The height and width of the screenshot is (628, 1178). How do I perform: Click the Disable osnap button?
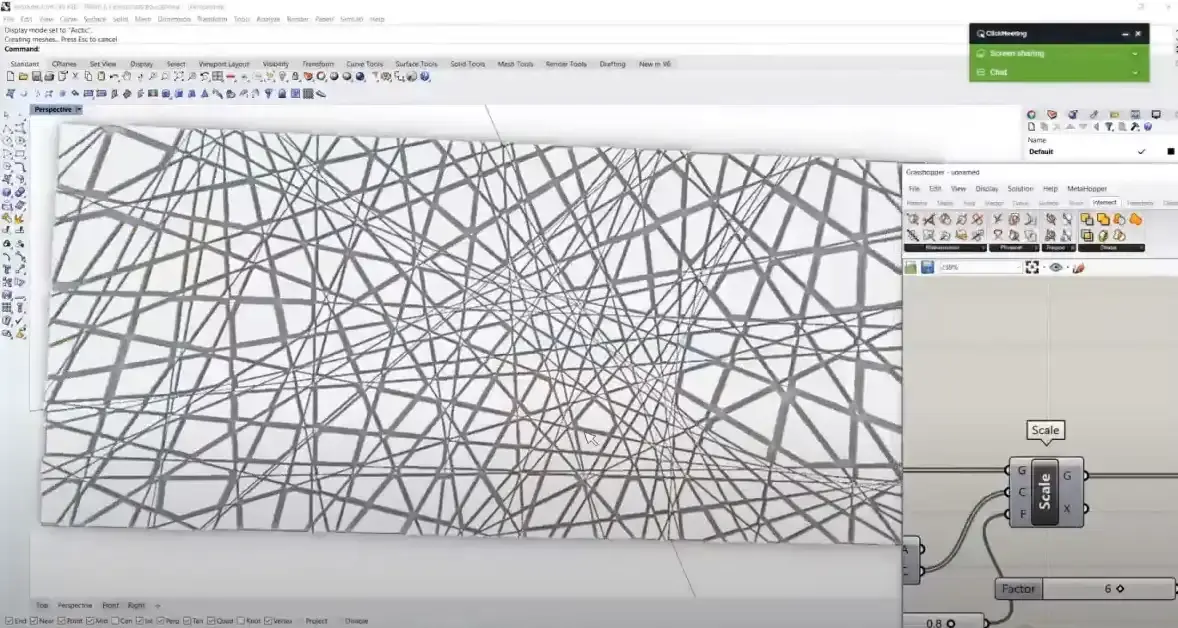356,621
